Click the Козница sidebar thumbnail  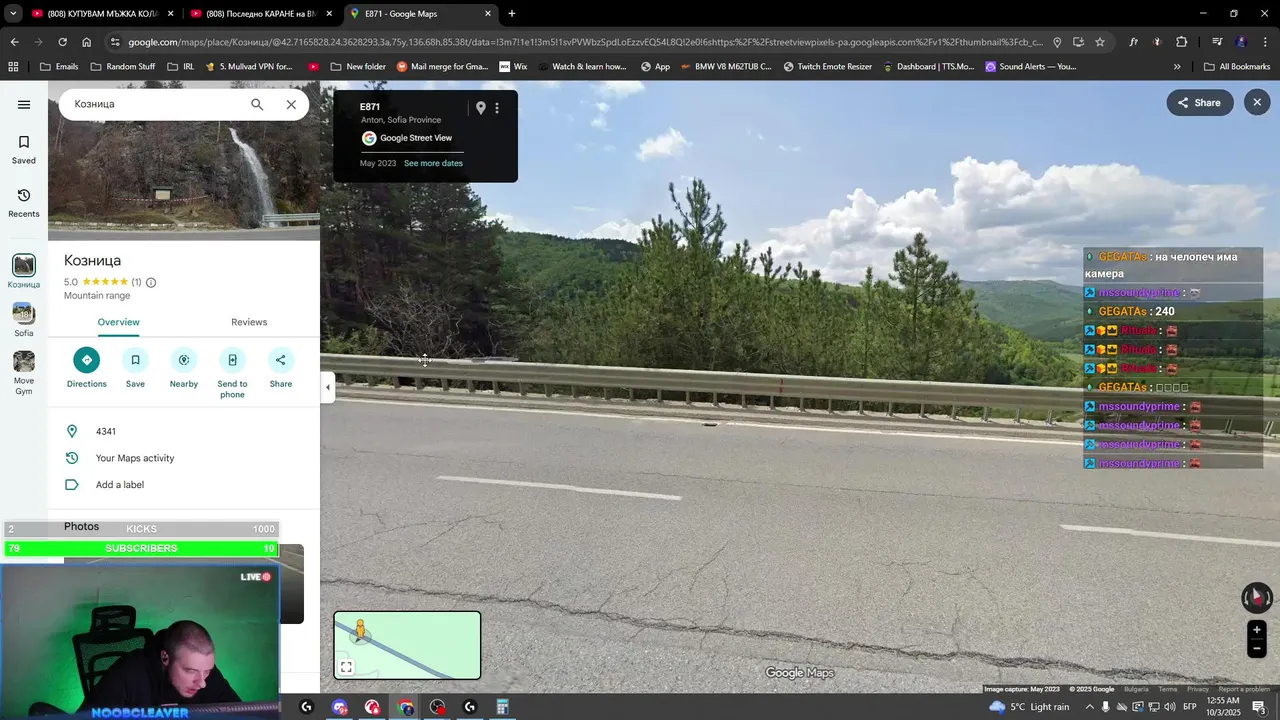(24, 271)
